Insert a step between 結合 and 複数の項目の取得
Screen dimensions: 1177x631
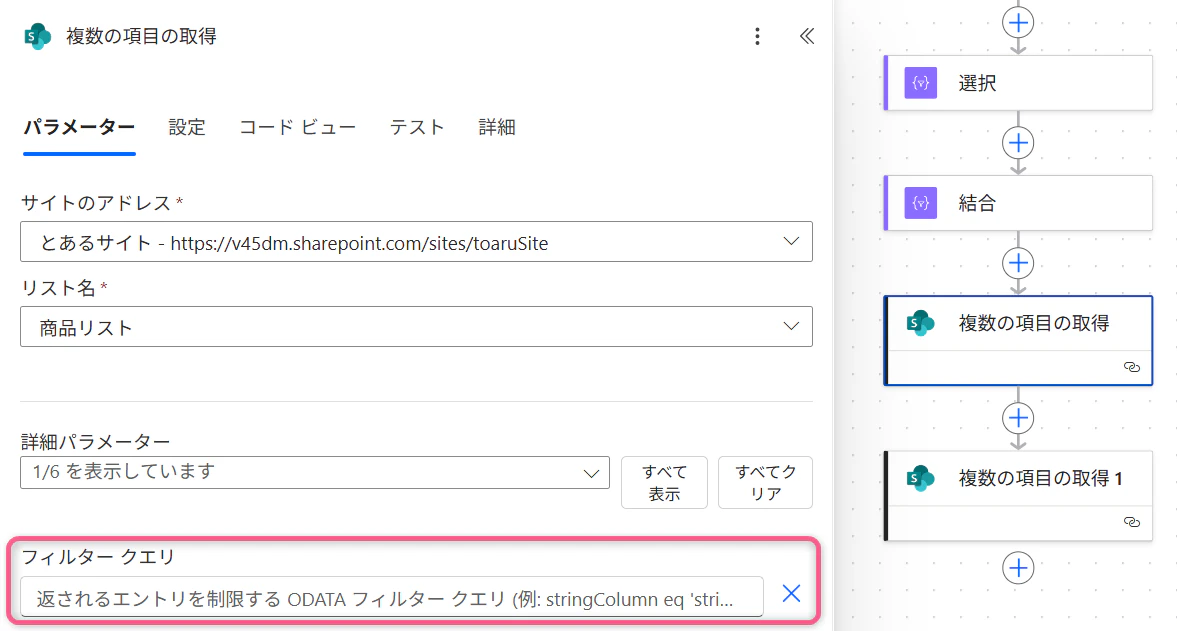[1018, 262]
